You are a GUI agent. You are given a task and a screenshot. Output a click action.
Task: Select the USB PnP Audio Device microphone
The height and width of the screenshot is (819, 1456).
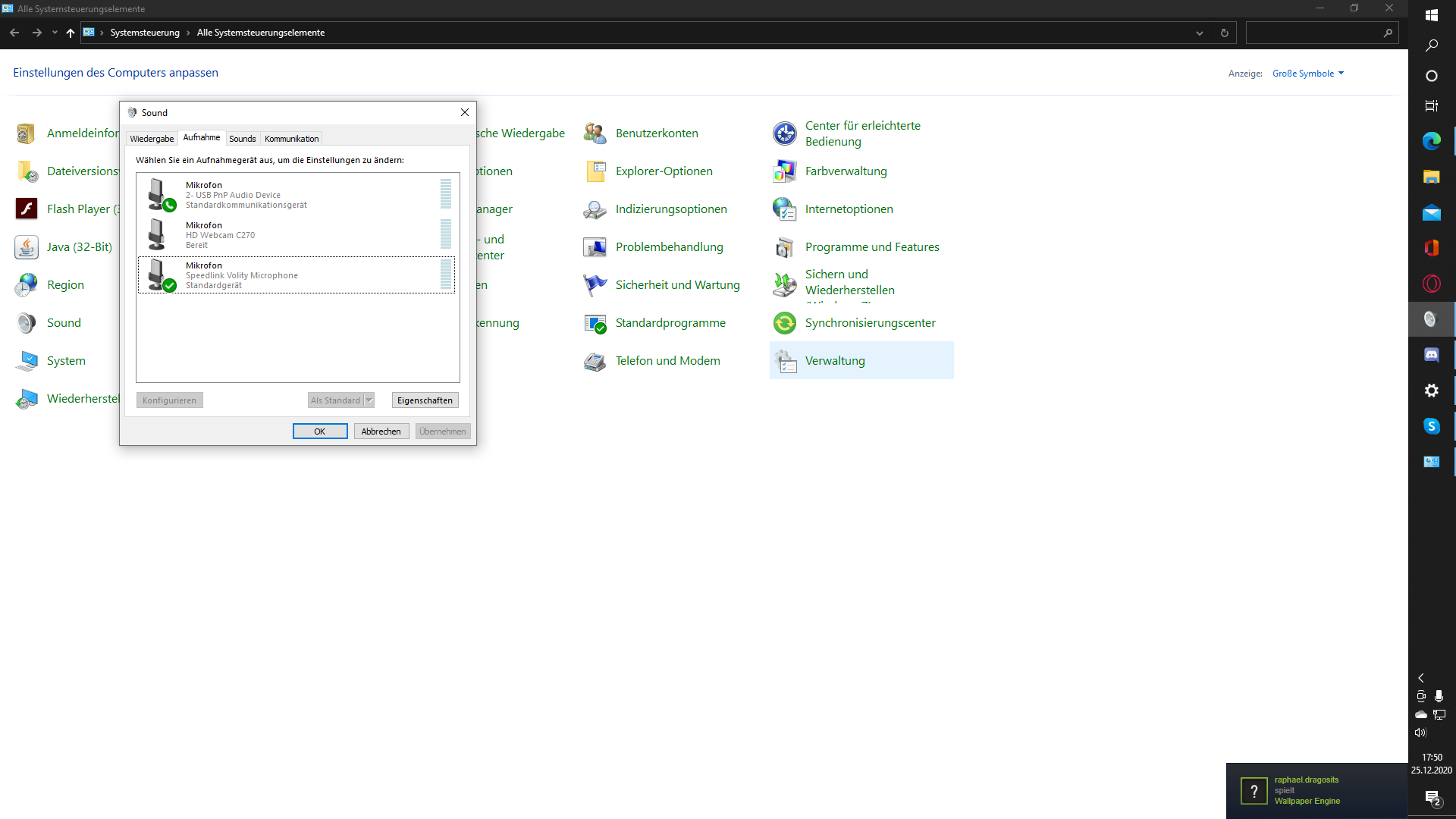pos(296,195)
